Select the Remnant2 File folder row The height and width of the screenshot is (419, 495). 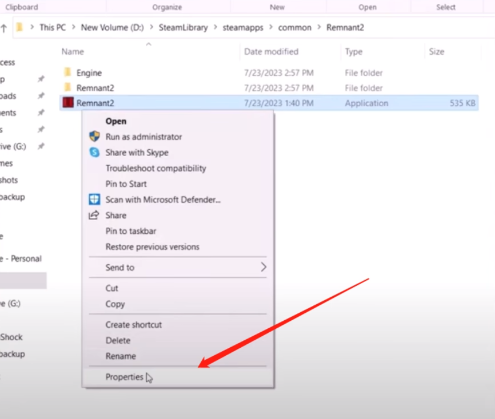pos(269,88)
